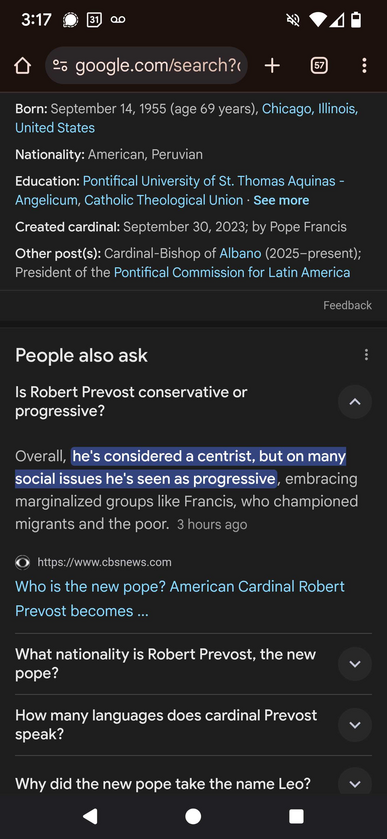Follow the Catholic Theological Union link

coord(164,201)
